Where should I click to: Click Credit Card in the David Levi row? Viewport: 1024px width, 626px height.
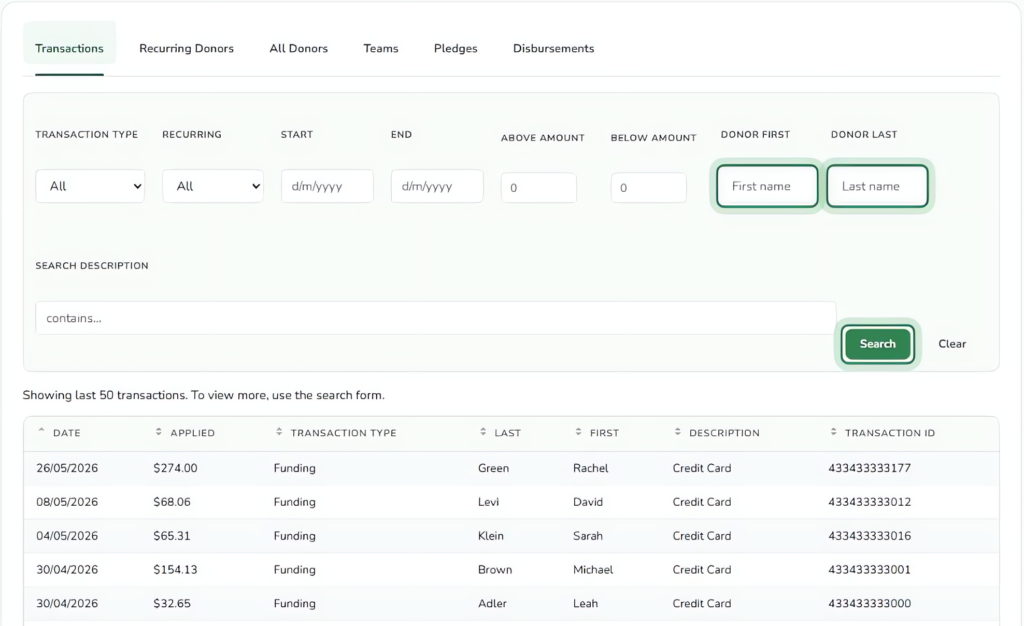702,502
